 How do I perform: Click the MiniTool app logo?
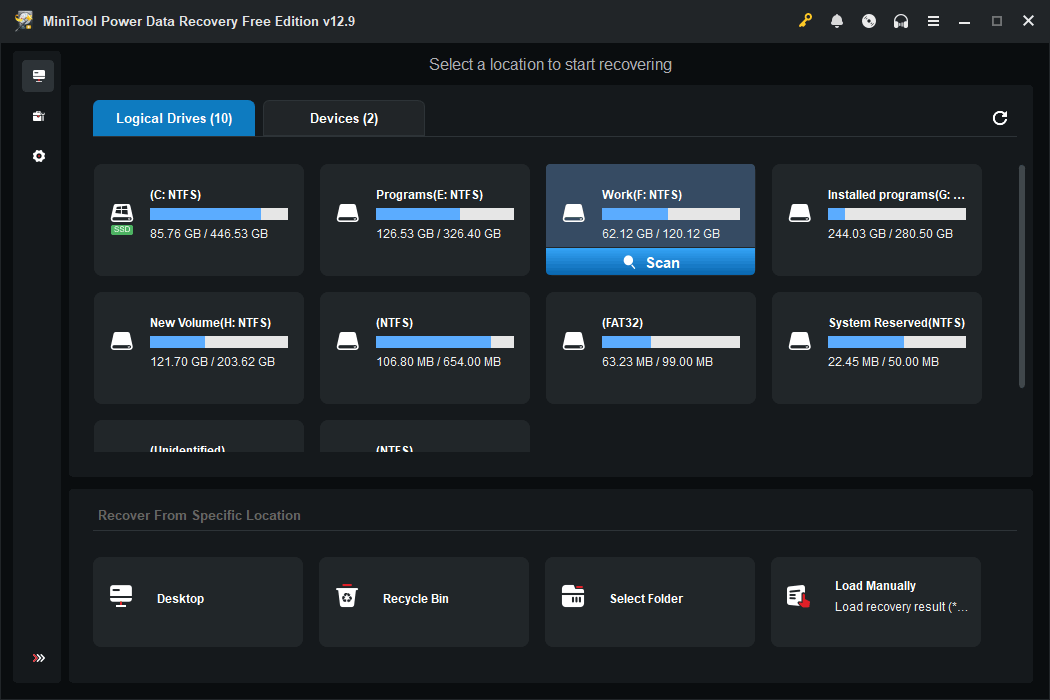coord(24,21)
